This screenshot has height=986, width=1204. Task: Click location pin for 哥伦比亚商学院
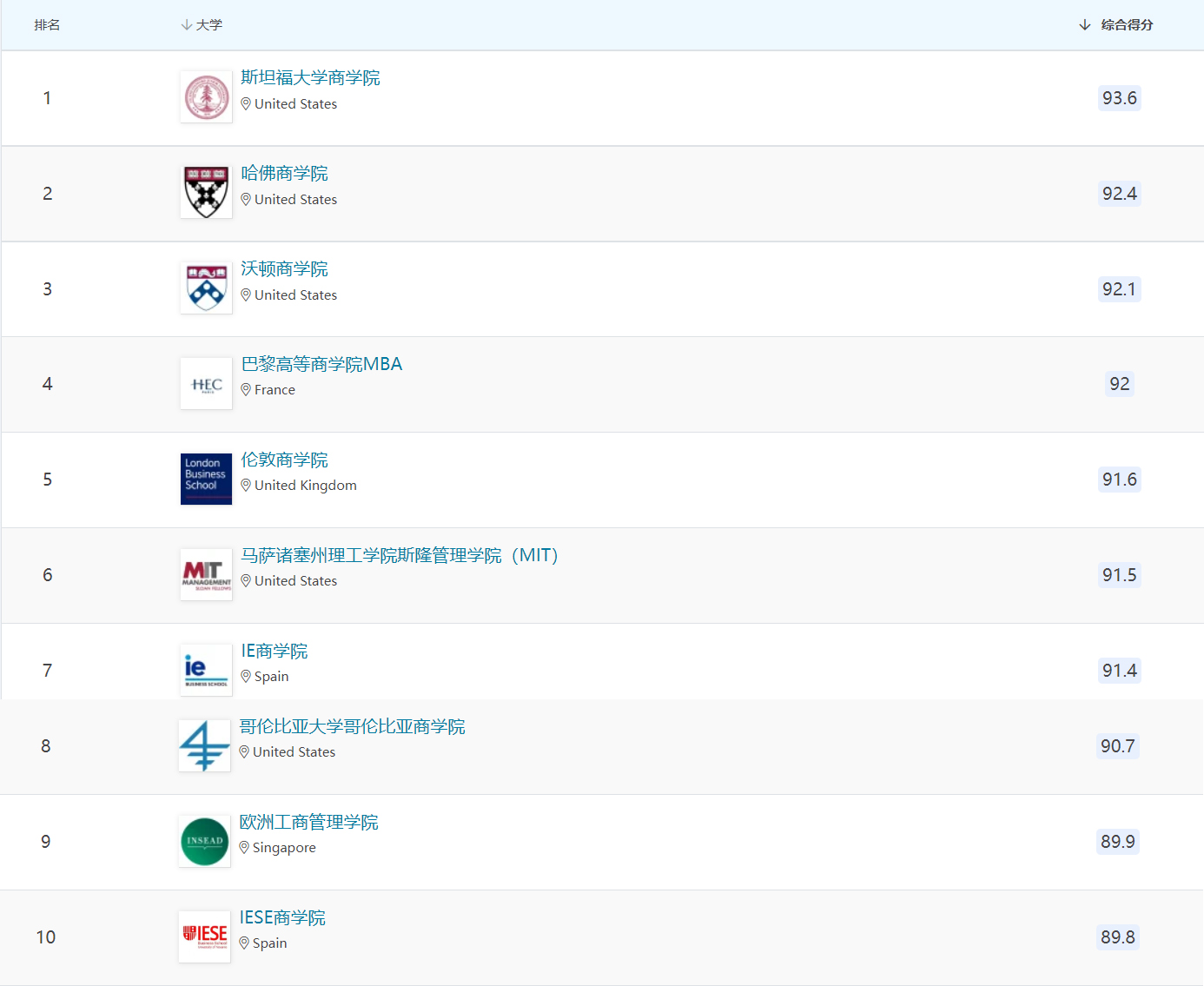point(244,752)
